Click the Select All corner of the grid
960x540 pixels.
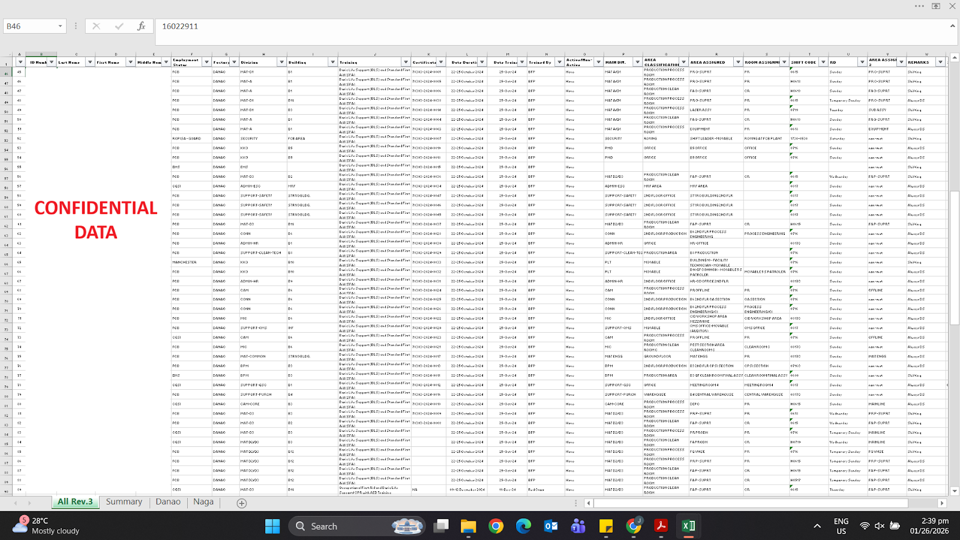pos(6,54)
